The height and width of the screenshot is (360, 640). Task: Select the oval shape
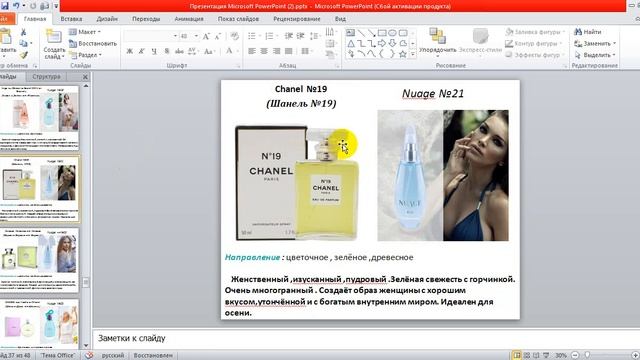pos(392,33)
